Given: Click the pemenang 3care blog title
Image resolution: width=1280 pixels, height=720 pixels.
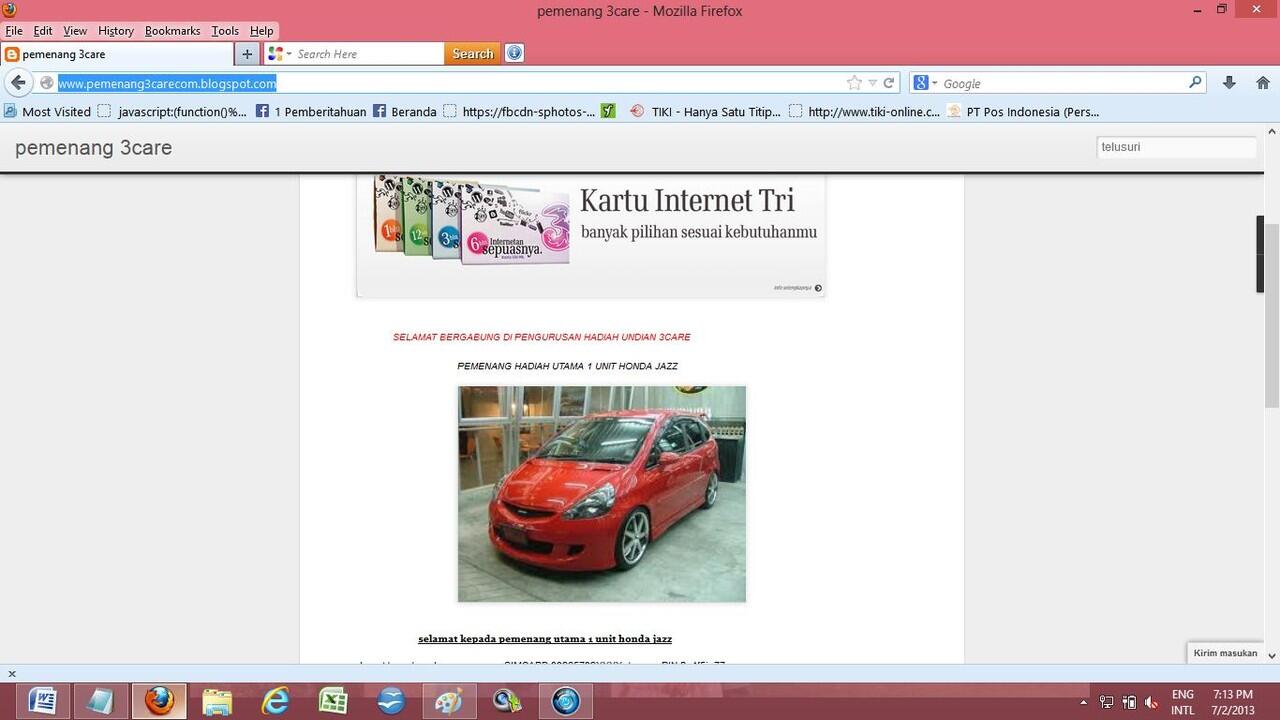Looking at the screenshot, I should pyautogui.click(x=93, y=147).
